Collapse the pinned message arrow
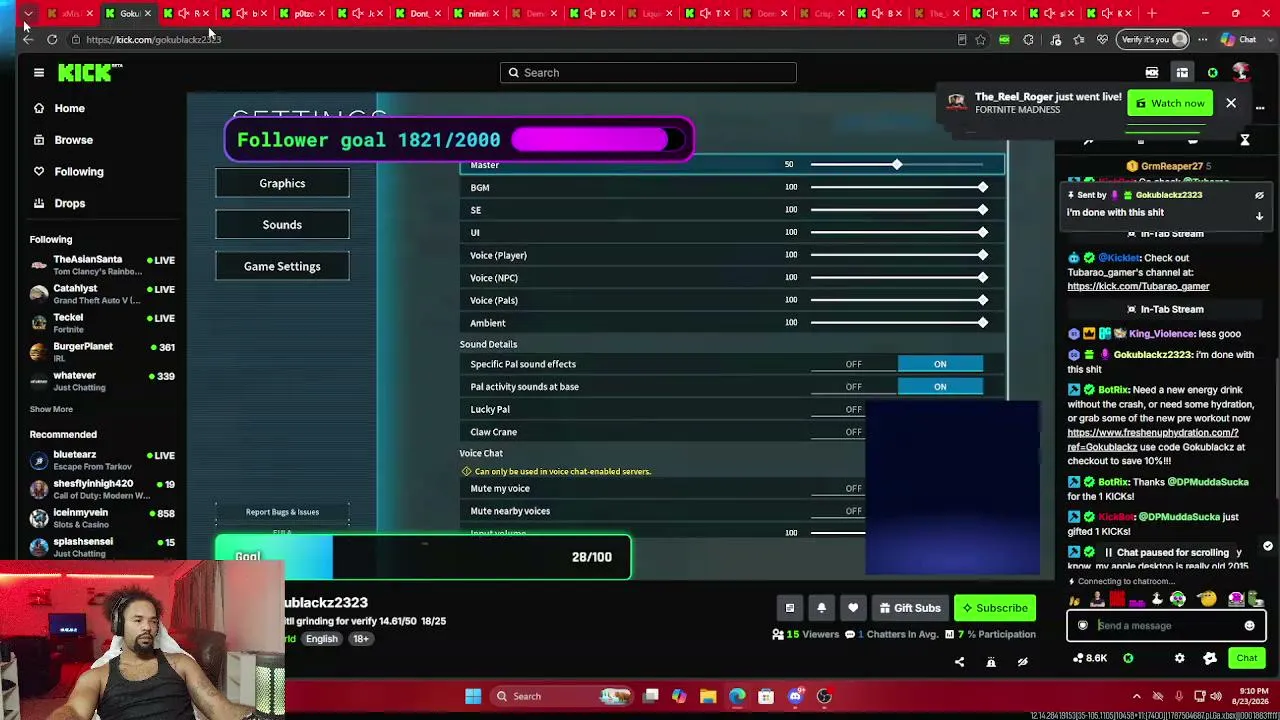1280x720 pixels. [1259, 215]
